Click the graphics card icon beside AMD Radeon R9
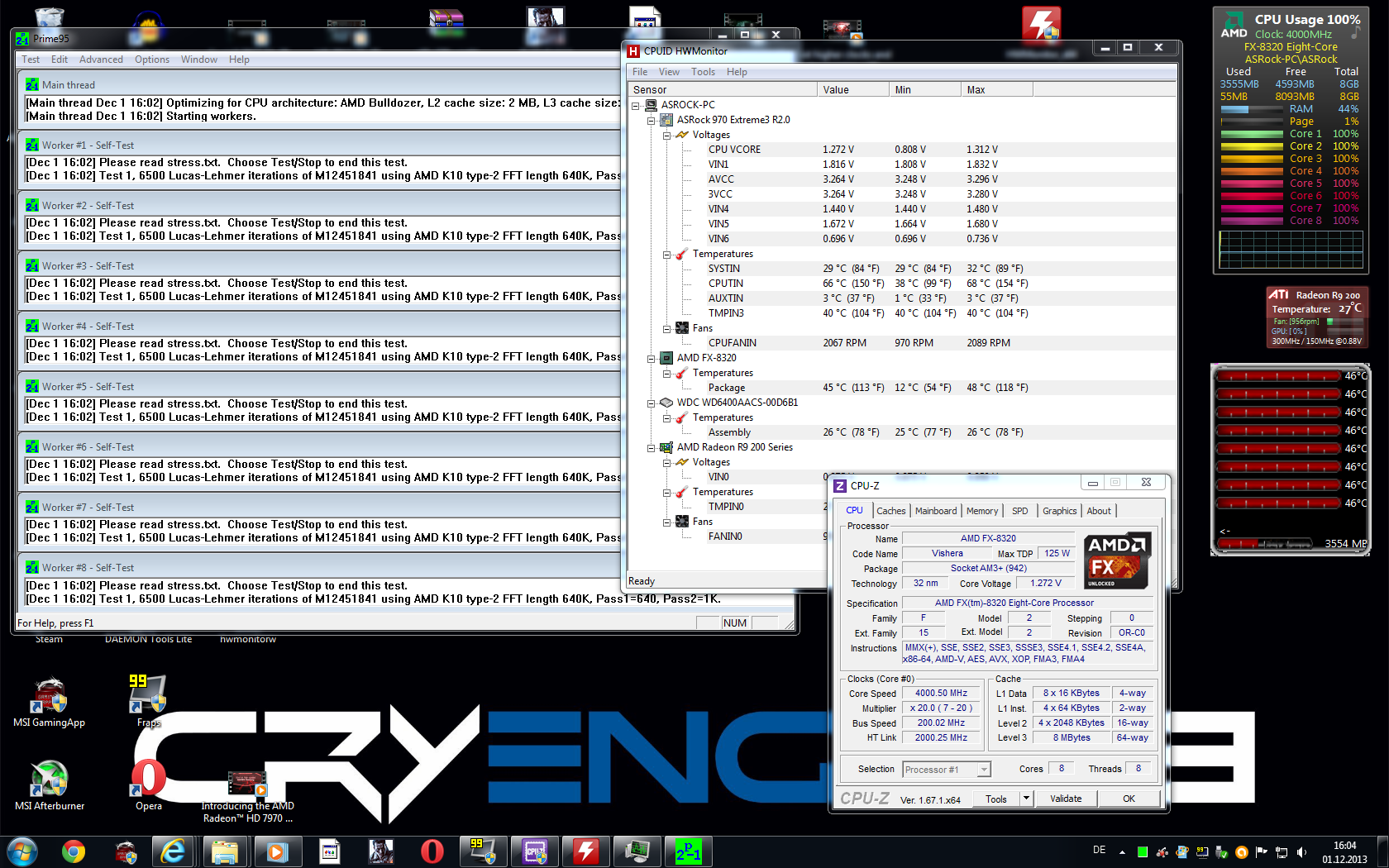1389x868 pixels. tap(666, 447)
